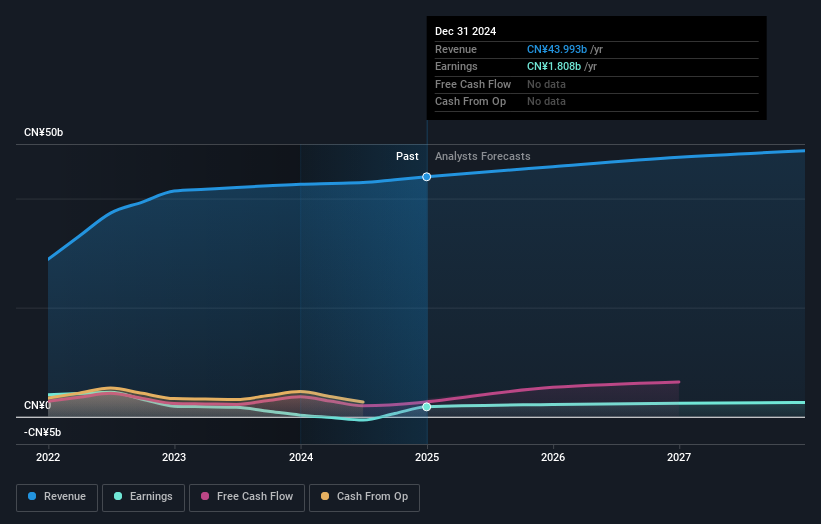The width and height of the screenshot is (821, 524).
Task: Click the tooltip Revenue row label
Action: [x=456, y=49]
